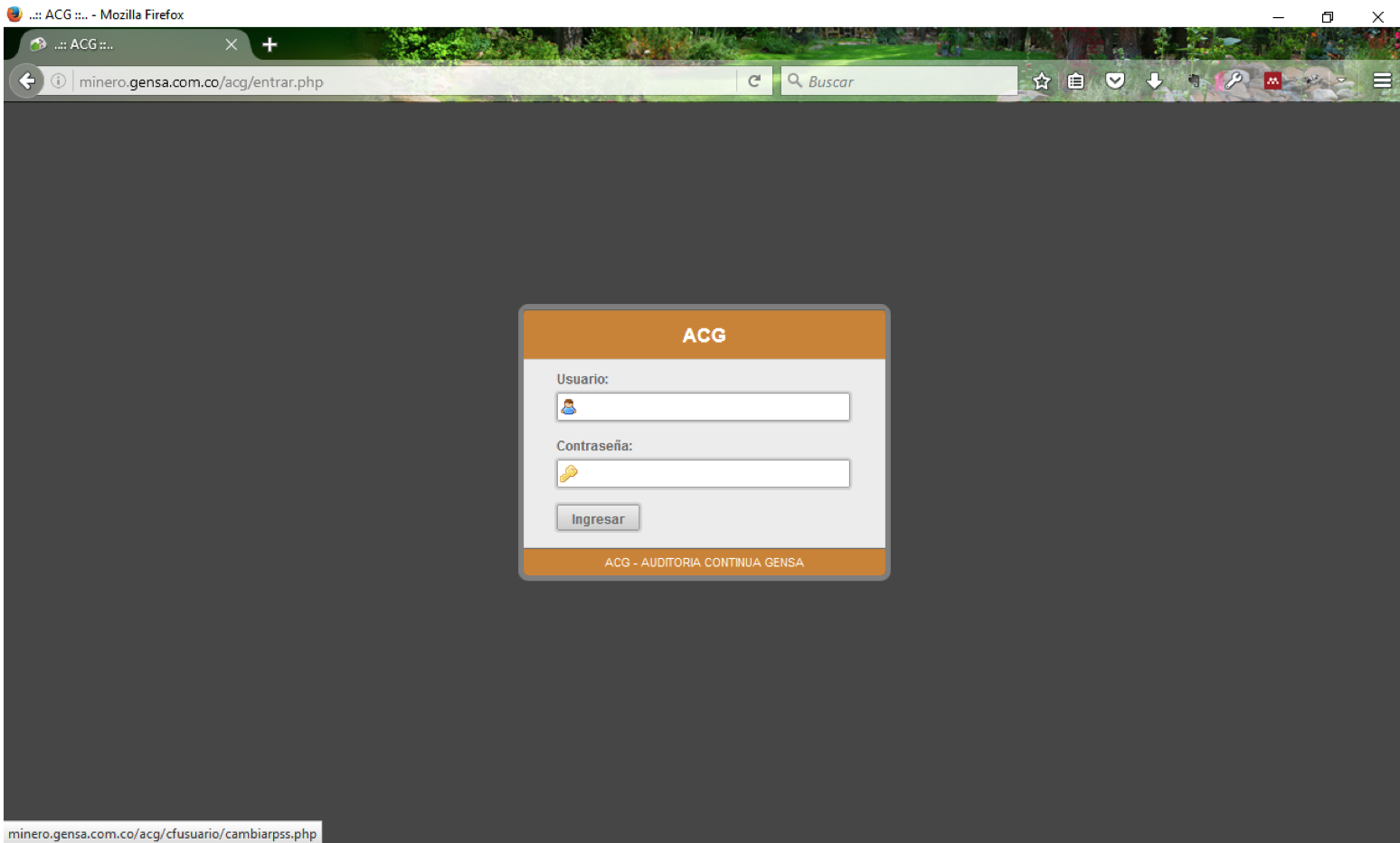
Task: Restore down the Firefox window
Action: point(1328,16)
